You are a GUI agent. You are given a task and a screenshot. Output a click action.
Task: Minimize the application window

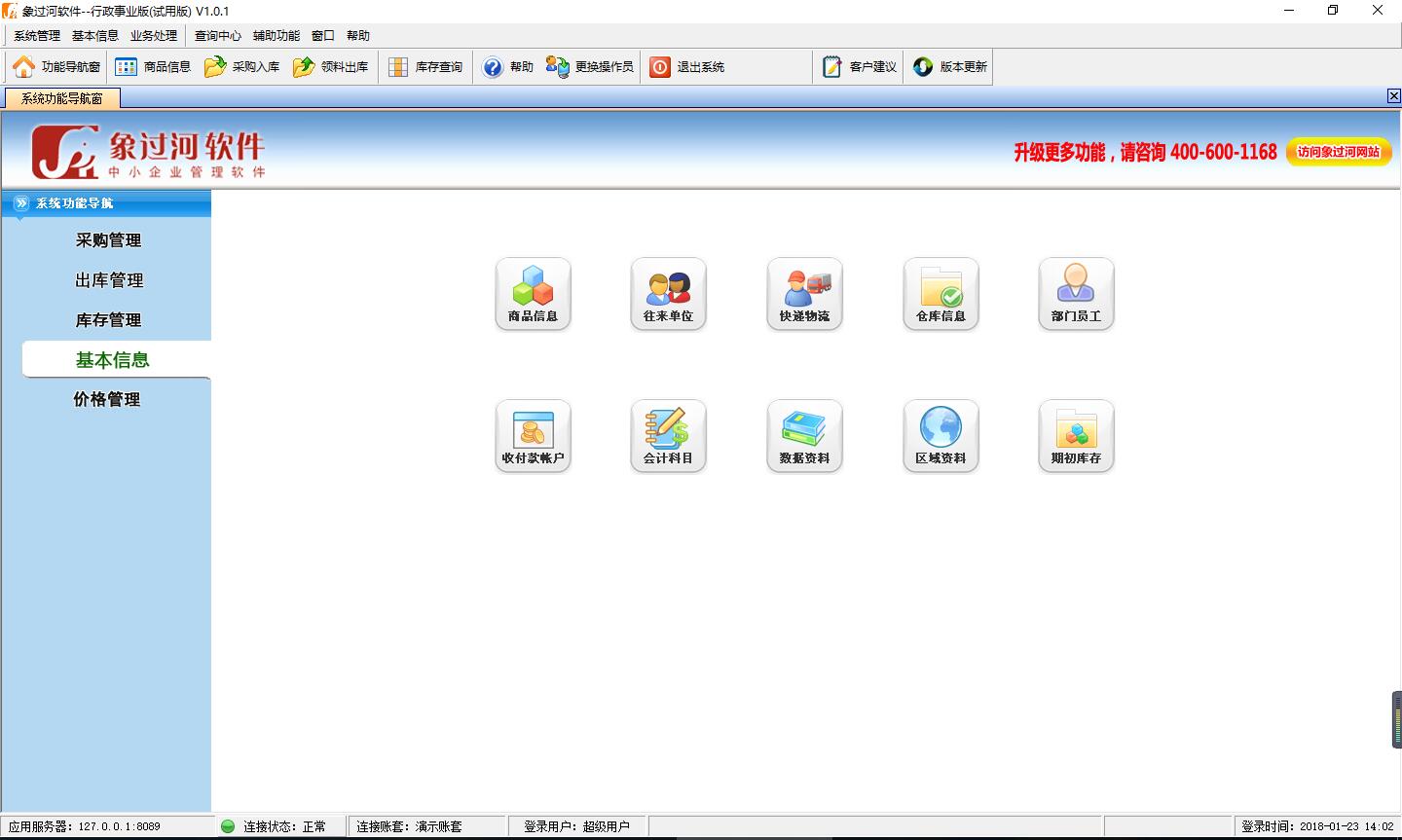1289,11
